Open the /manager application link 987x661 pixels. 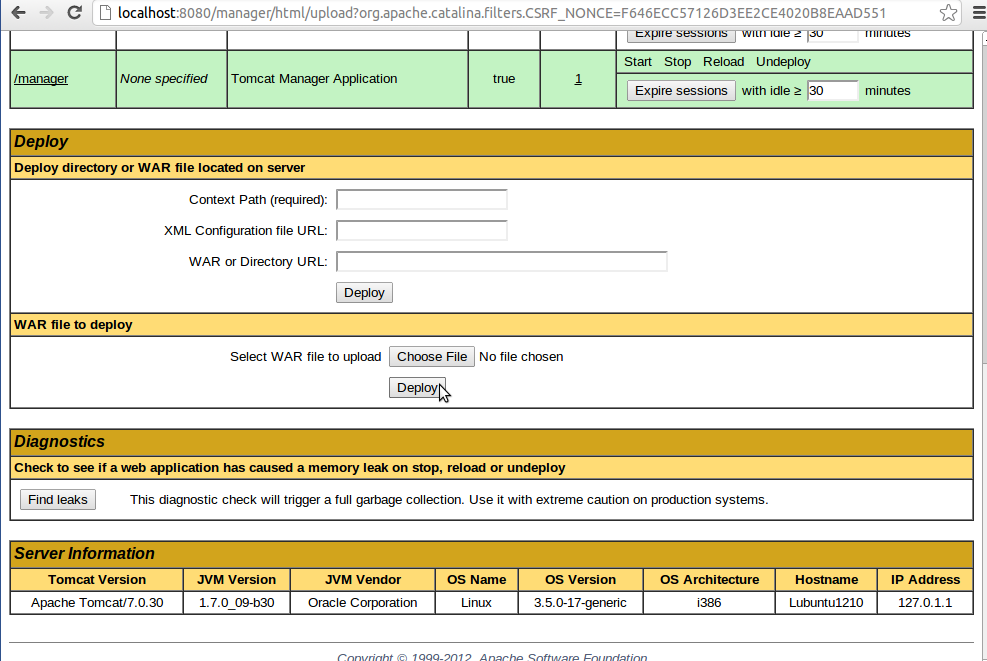click(x=41, y=79)
